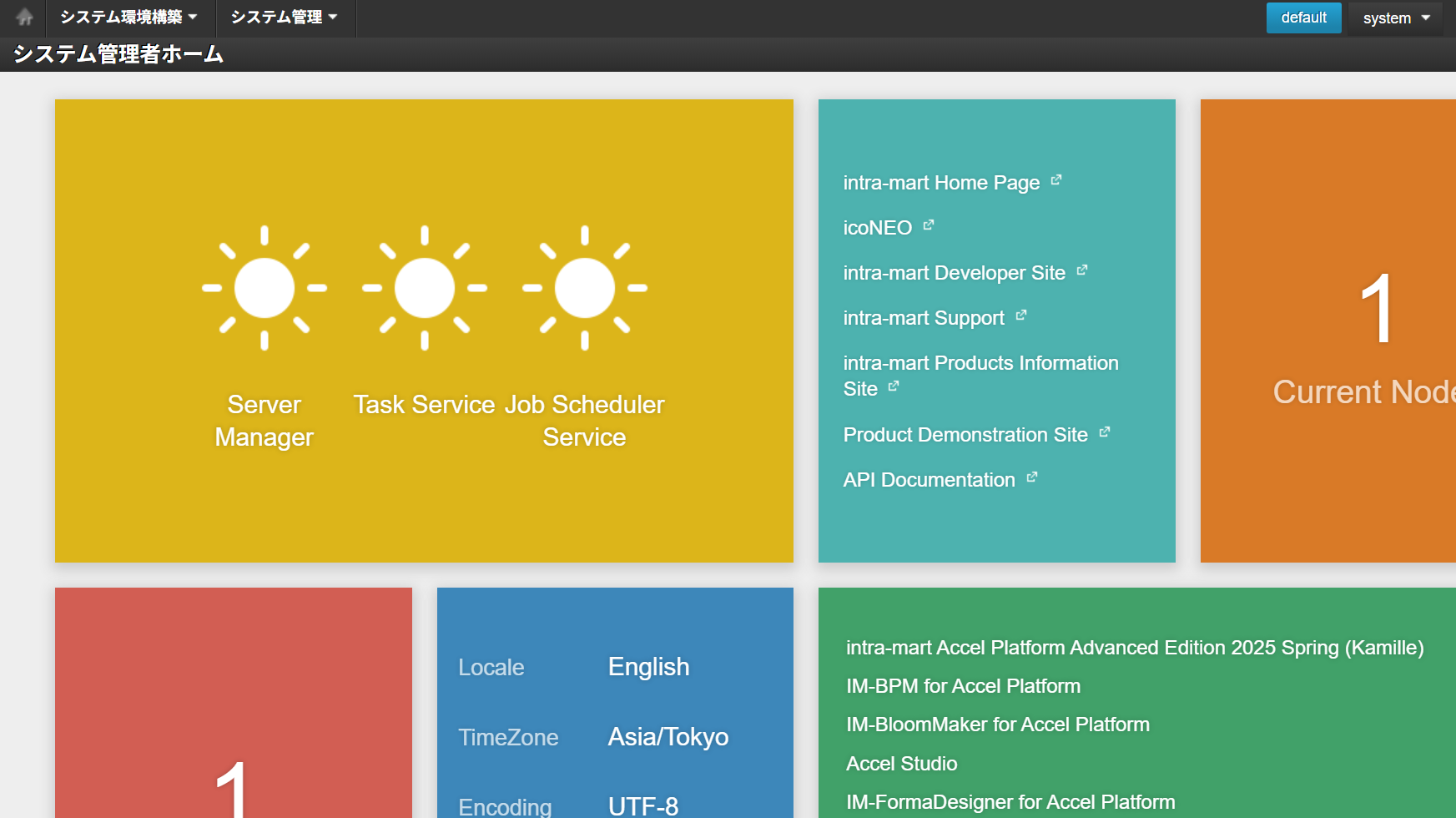Open Product Demonstration Site link

coord(965,435)
